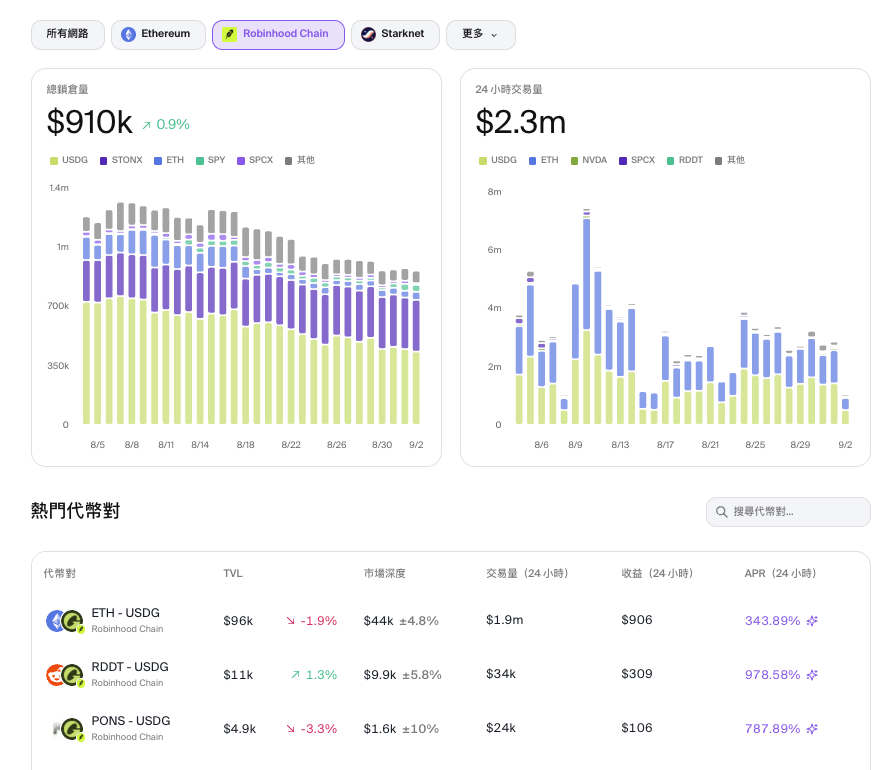Open the PONS - USDG pair name
888x770 pixels.
131,721
